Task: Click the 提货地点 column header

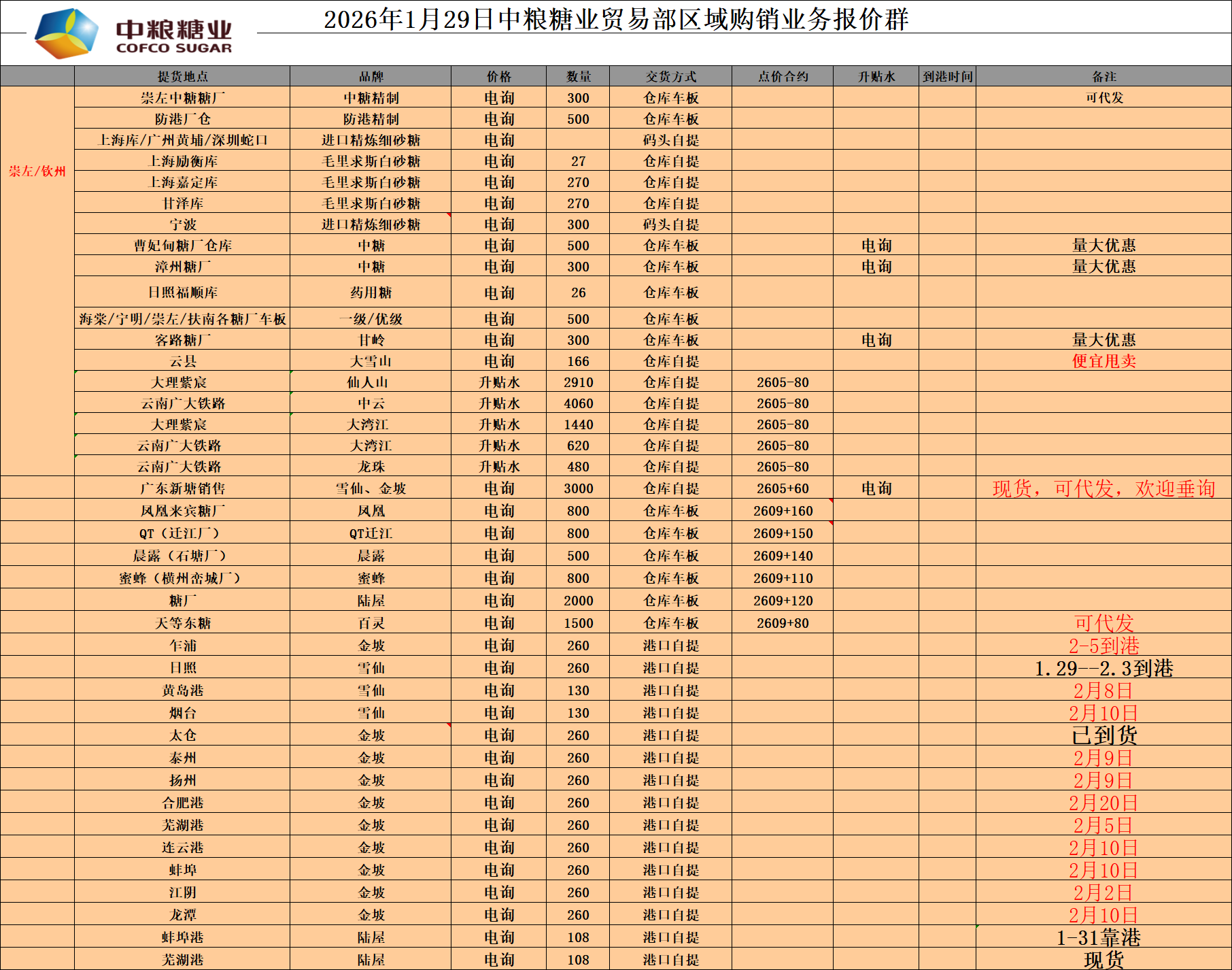Action: (182, 77)
